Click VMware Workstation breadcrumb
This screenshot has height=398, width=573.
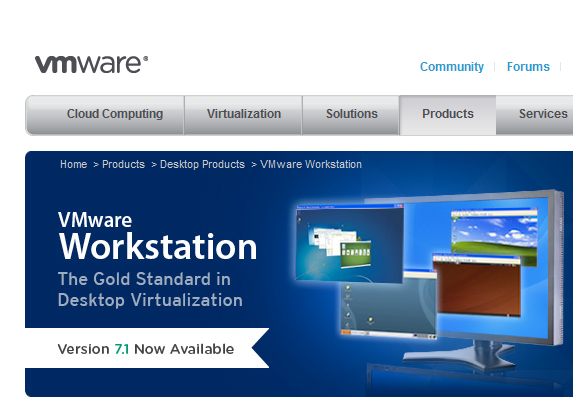(x=311, y=164)
